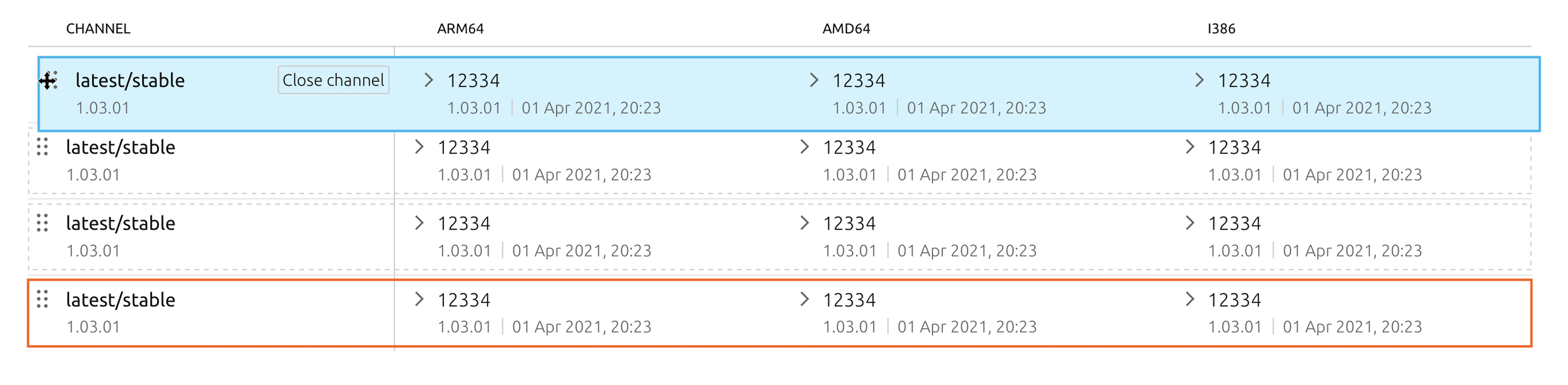The width and height of the screenshot is (1568, 385).
Task: Click latest/stable name in the orange outlined row
Action: coord(120,300)
